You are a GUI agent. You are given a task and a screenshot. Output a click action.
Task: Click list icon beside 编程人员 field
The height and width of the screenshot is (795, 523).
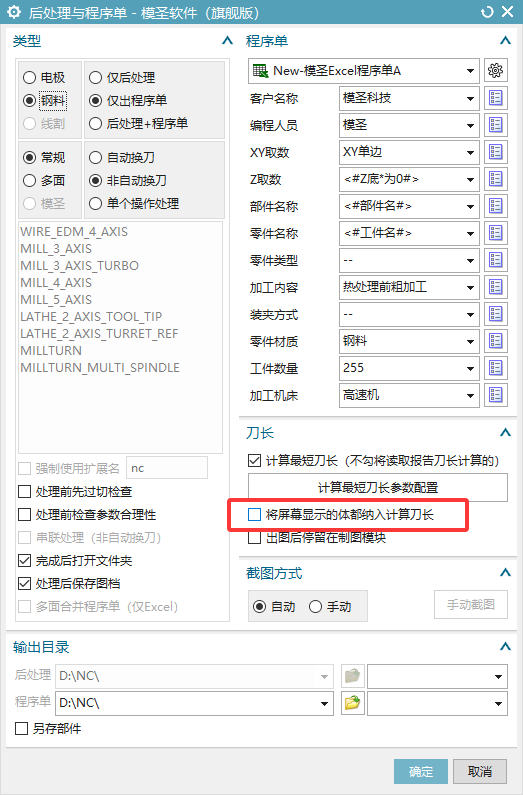(496, 125)
